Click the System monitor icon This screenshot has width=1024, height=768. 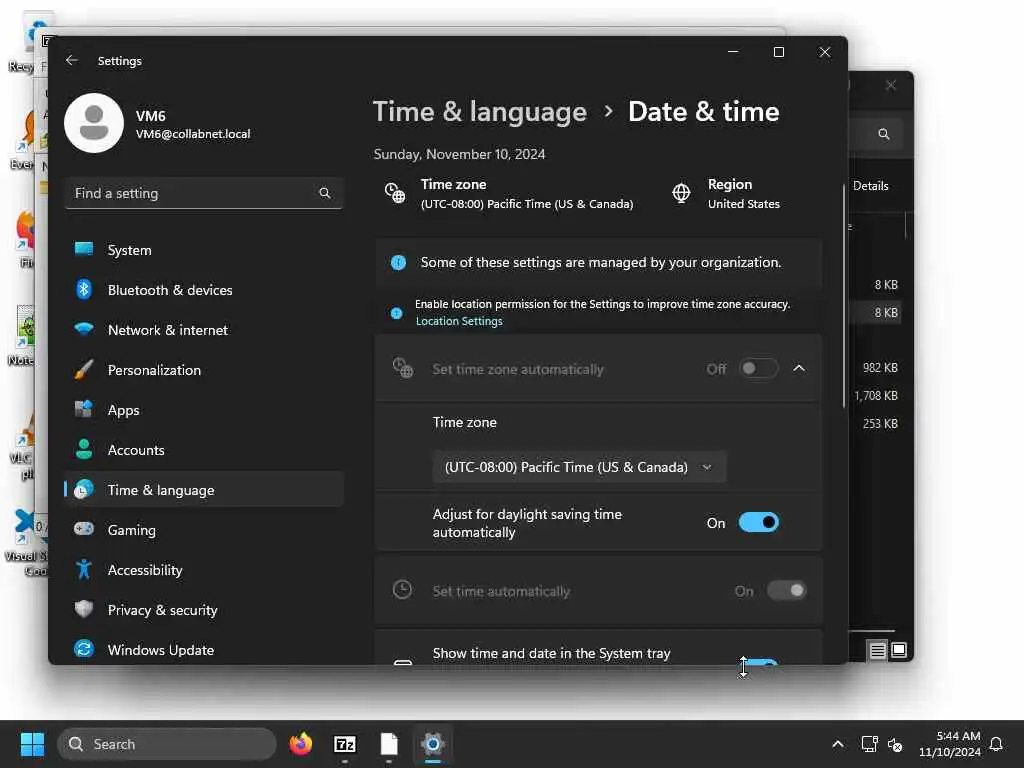pyautogui.click(x=84, y=249)
